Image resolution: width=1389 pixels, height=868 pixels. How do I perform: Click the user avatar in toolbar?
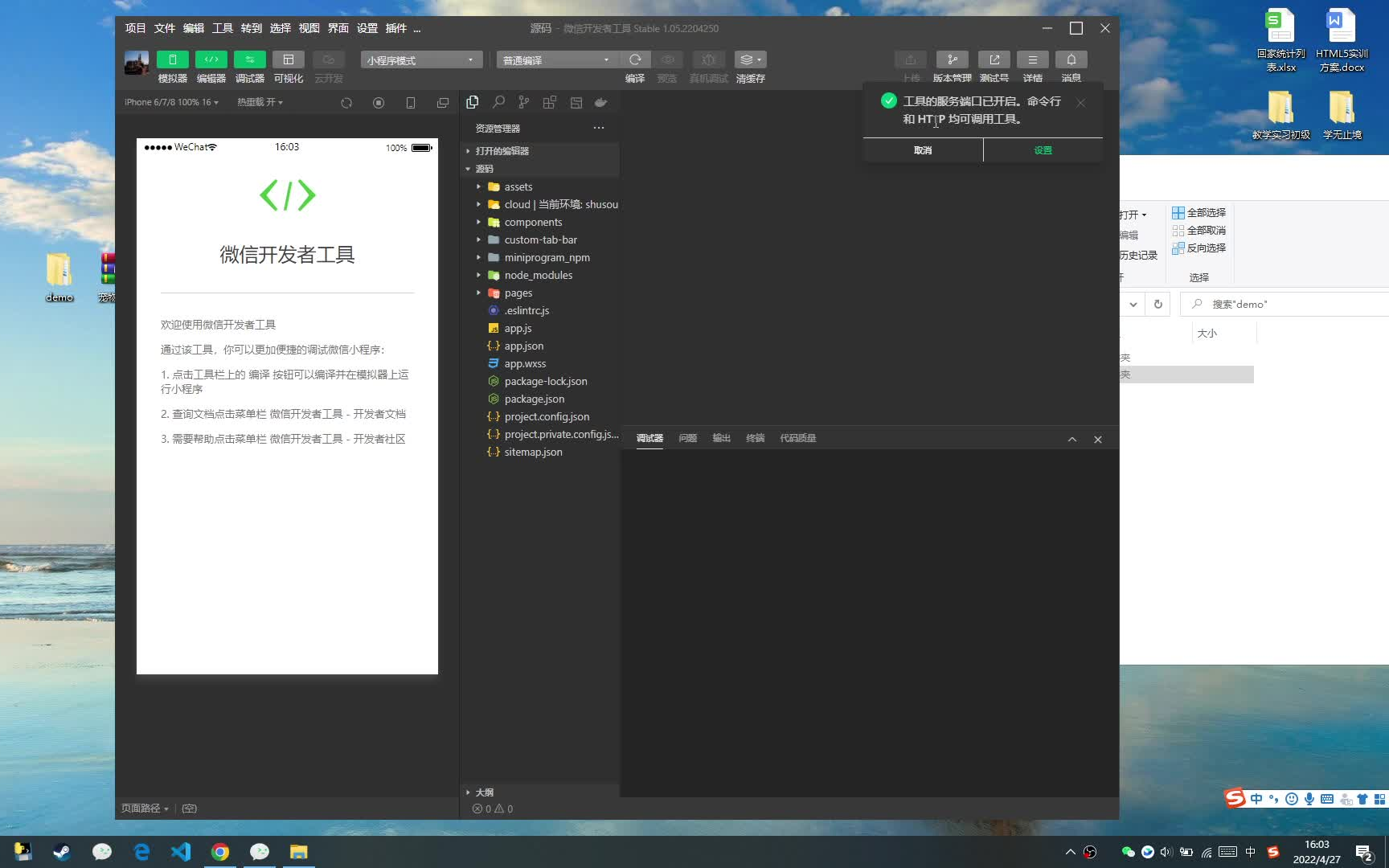click(137, 63)
